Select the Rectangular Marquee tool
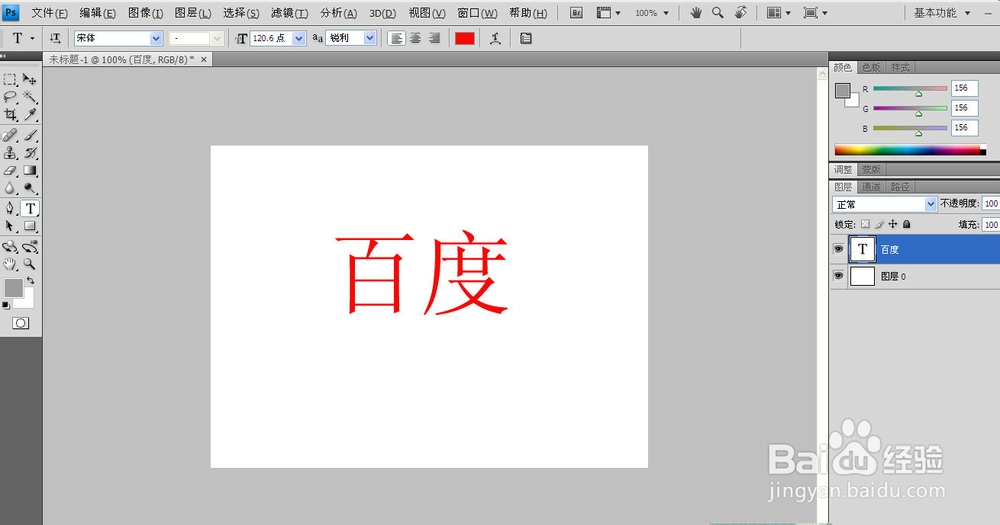This screenshot has height=525, width=1000. [10, 80]
